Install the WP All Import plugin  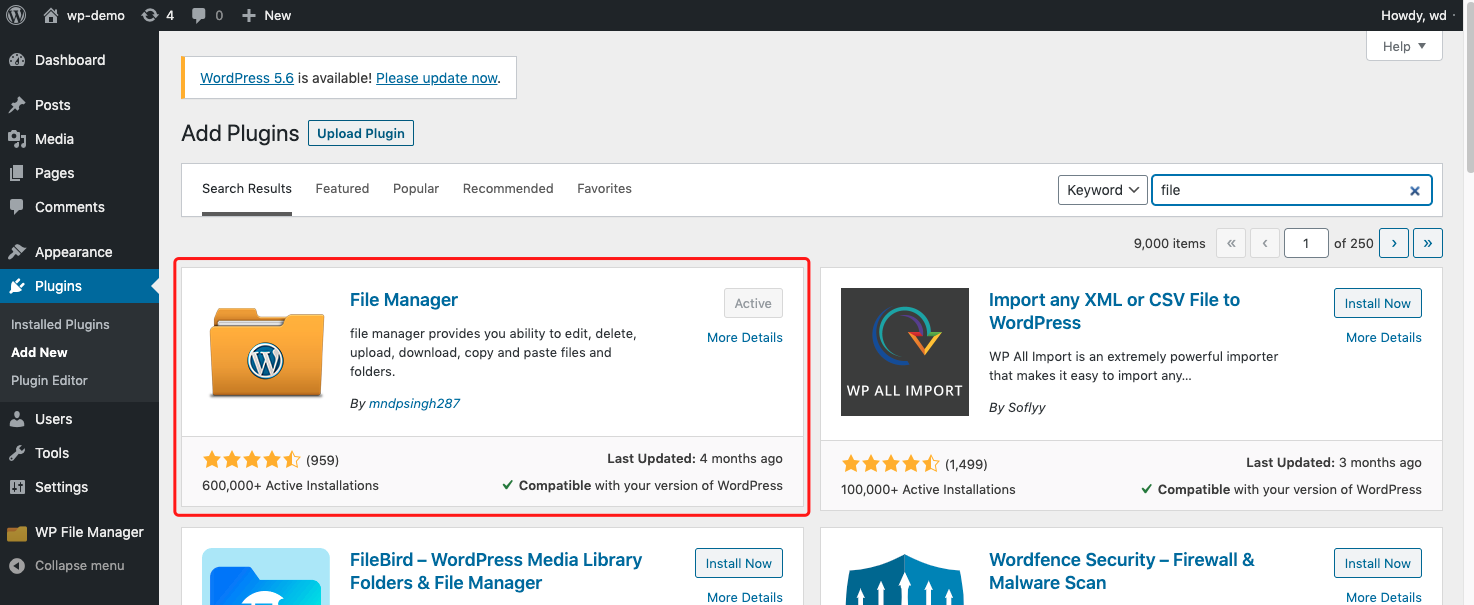tap(1377, 303)
